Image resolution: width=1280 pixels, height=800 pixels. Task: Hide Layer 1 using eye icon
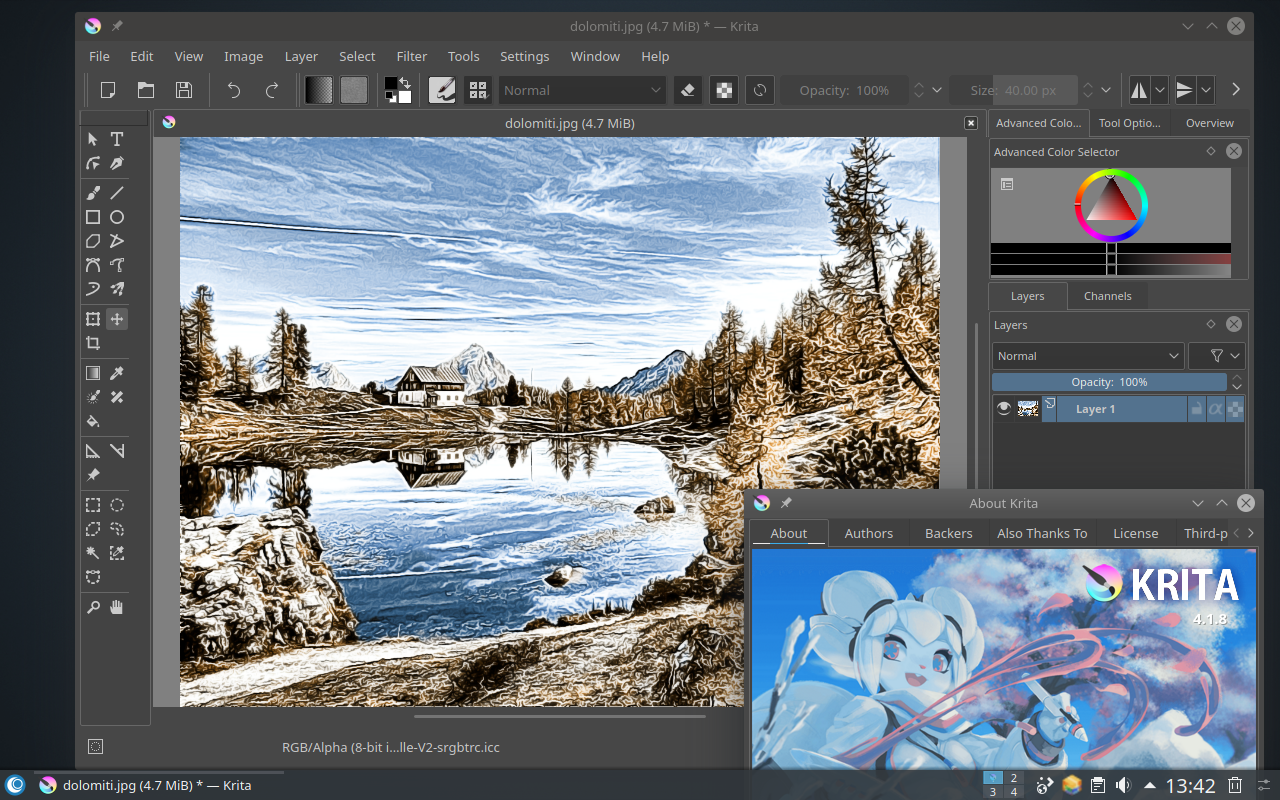coord(1004,408)
